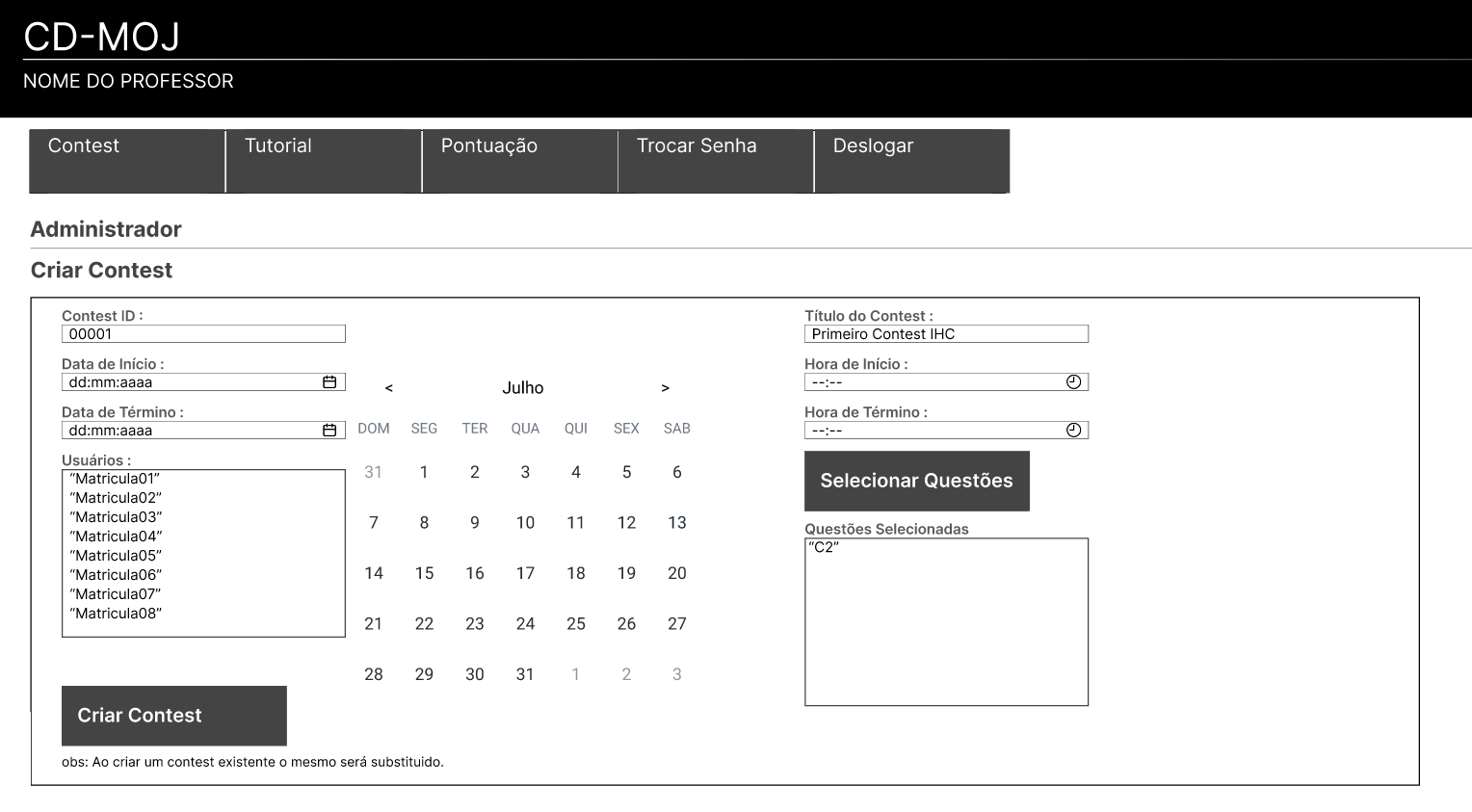
Task: Select day 7 in the calendar
Action: pyautogui.click(x=374, y=523)
